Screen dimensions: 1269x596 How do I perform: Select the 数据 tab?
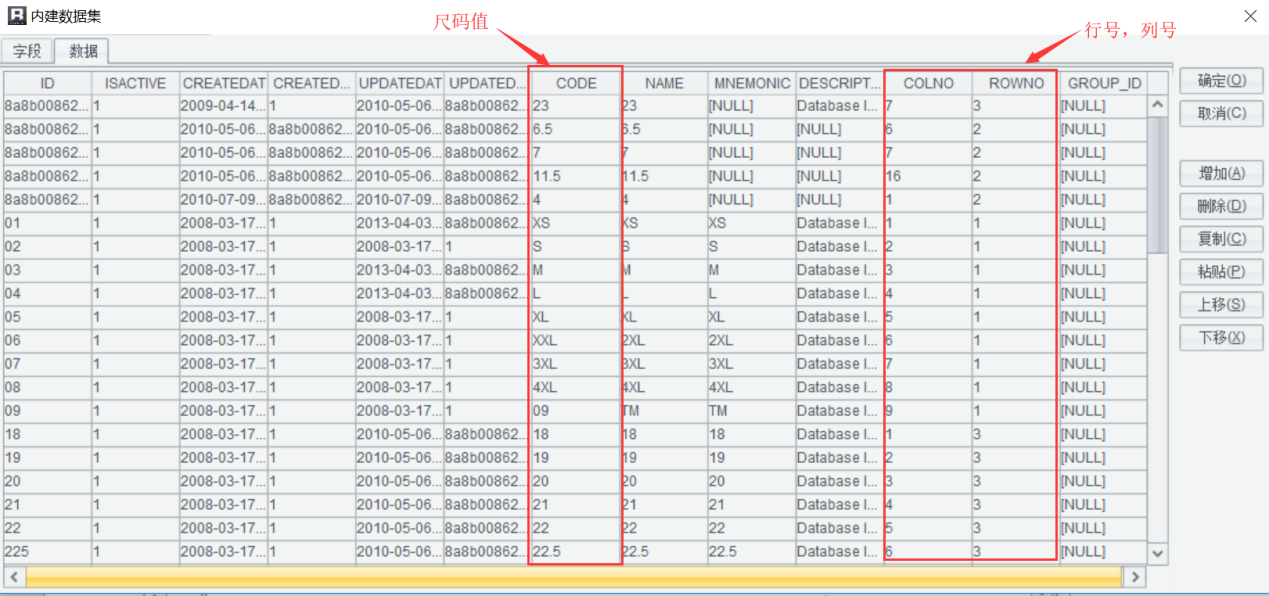pos(82,52)
